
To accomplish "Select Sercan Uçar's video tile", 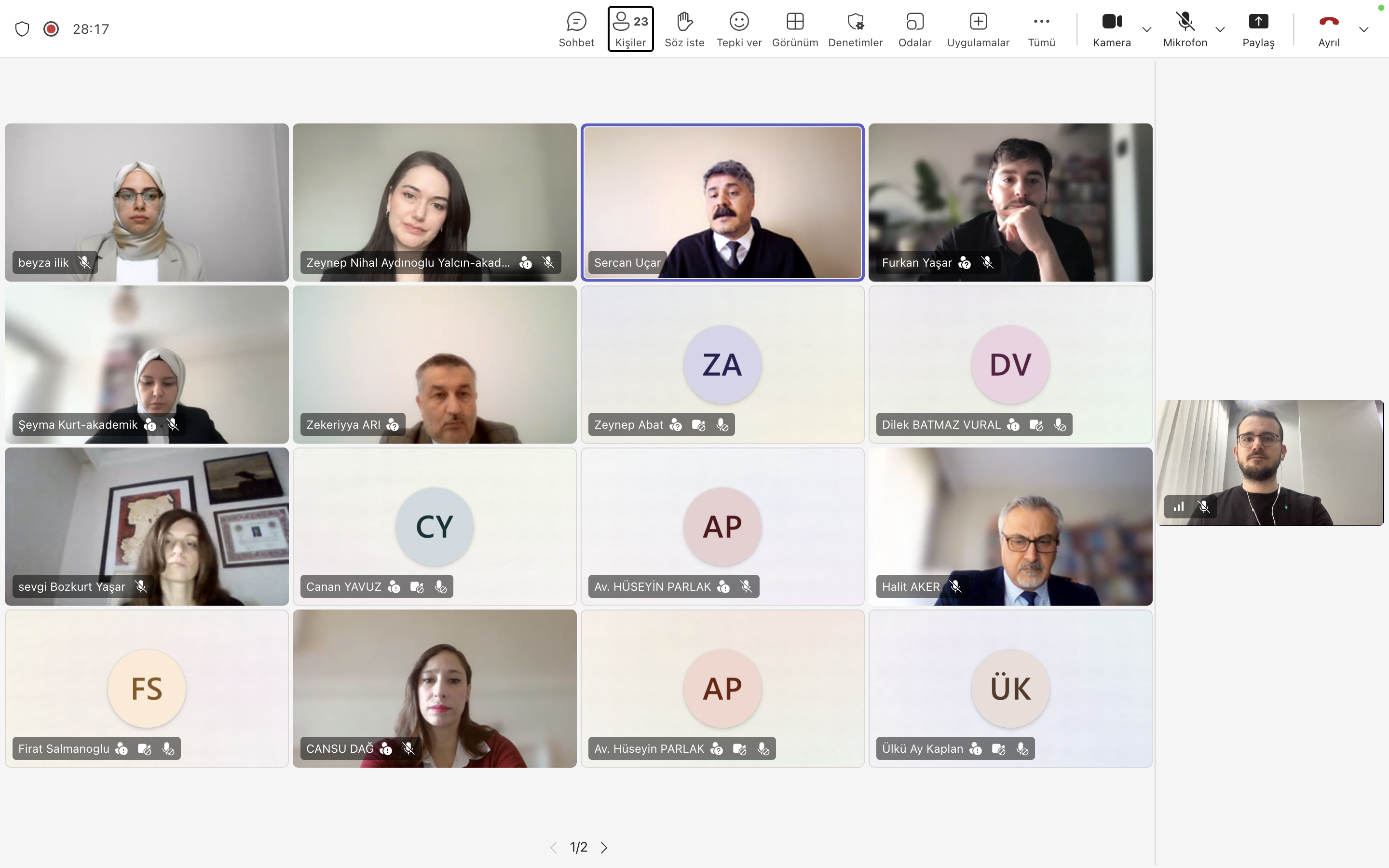I will click(722, 201).
